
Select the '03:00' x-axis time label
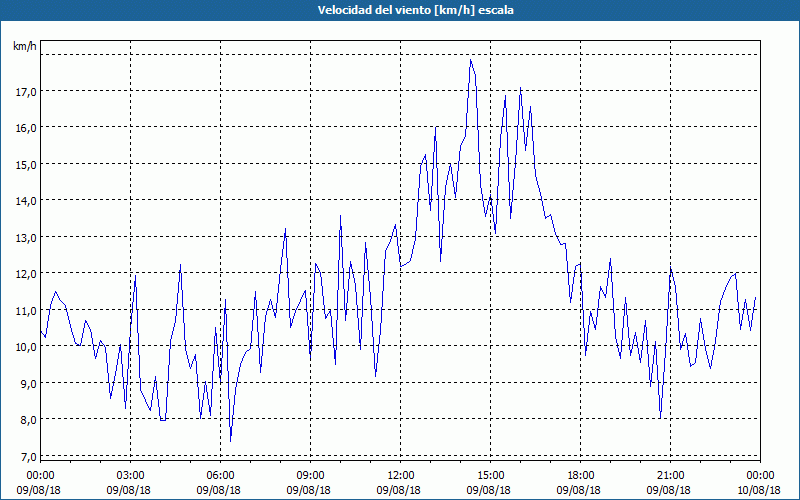(x=130, y=476)
